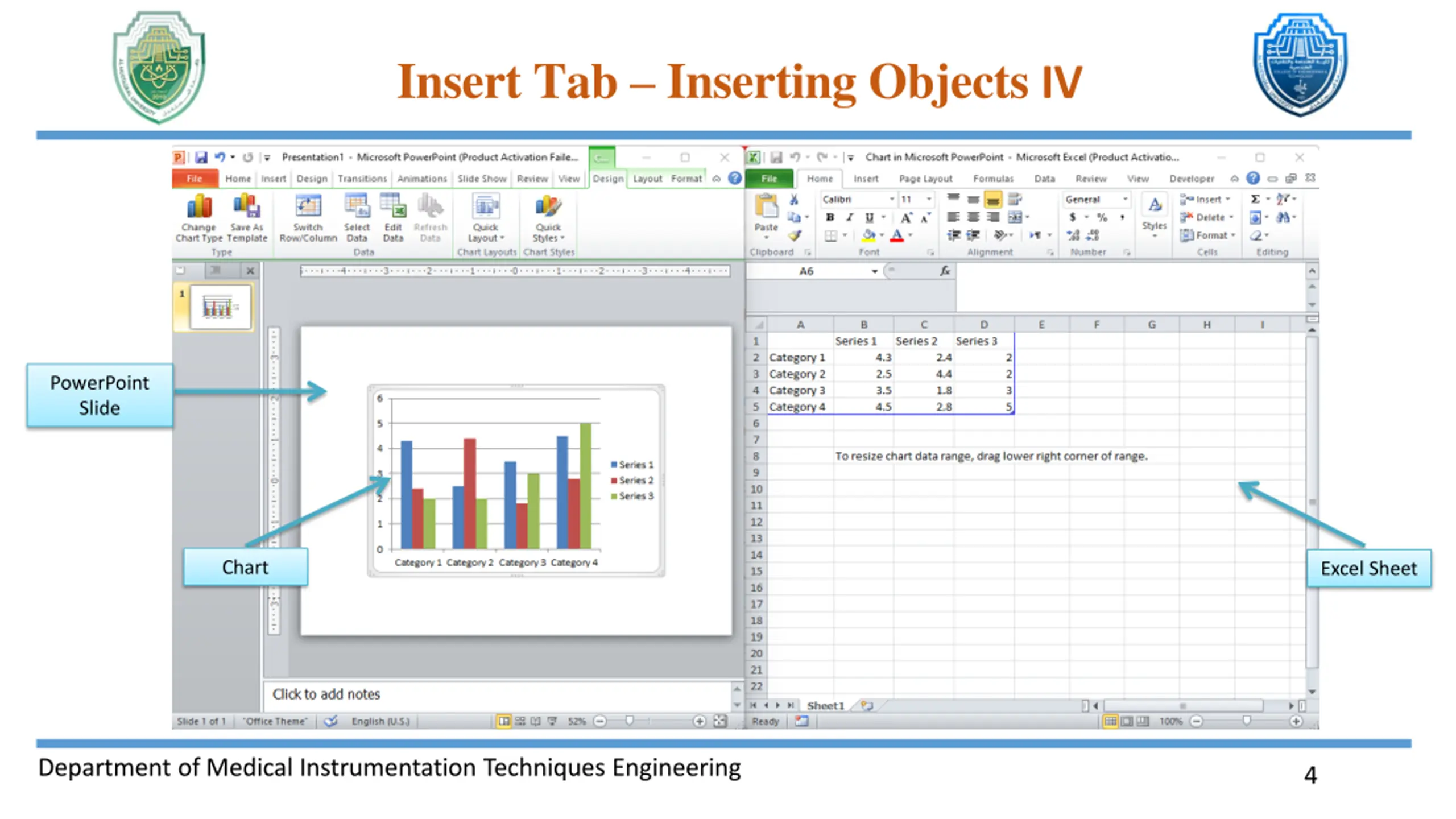
Task: Click Delete cells button in Excel
Action: [1206, 217]
